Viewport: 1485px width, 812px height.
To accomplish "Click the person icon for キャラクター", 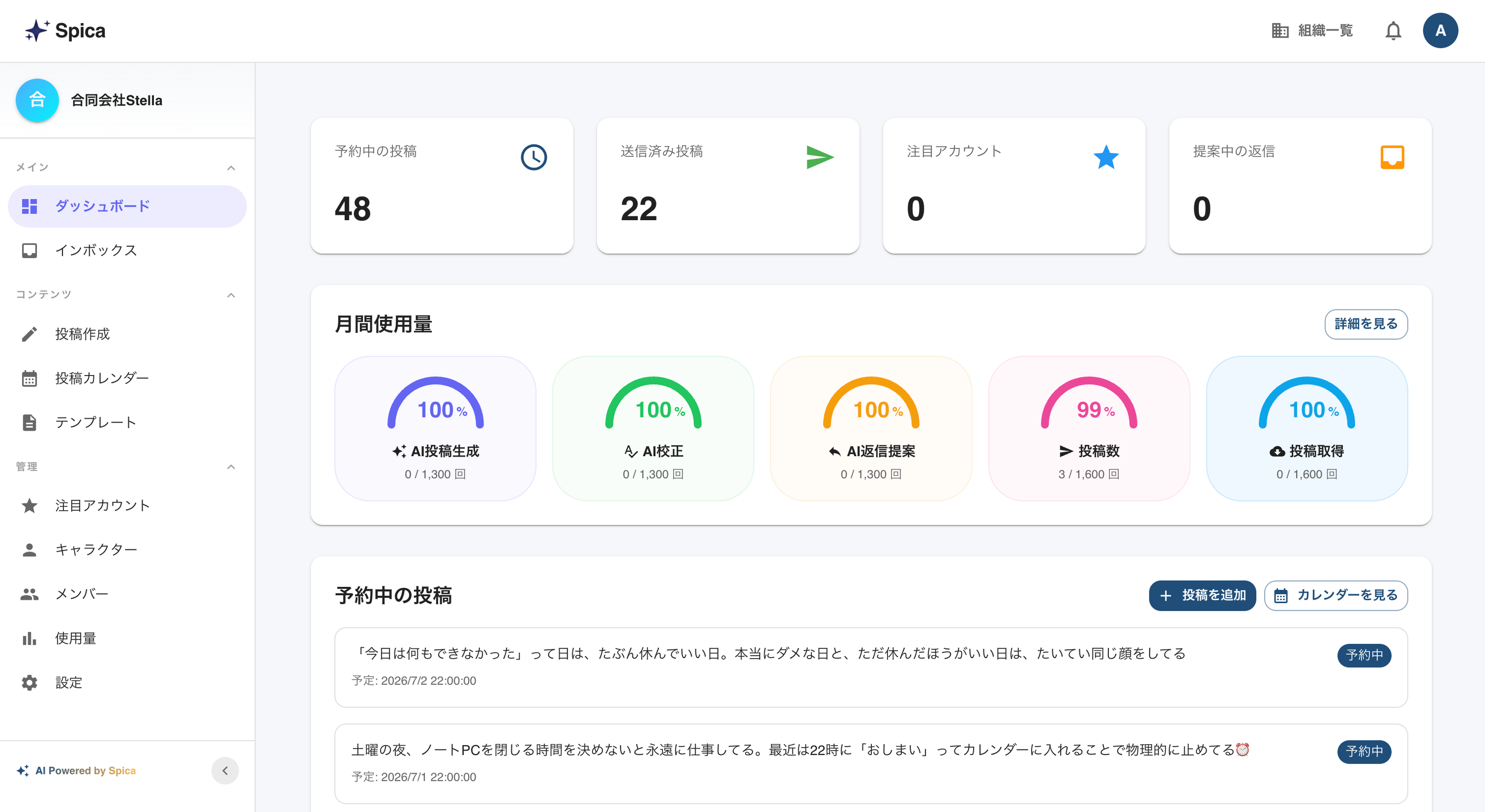I will 29,550.
